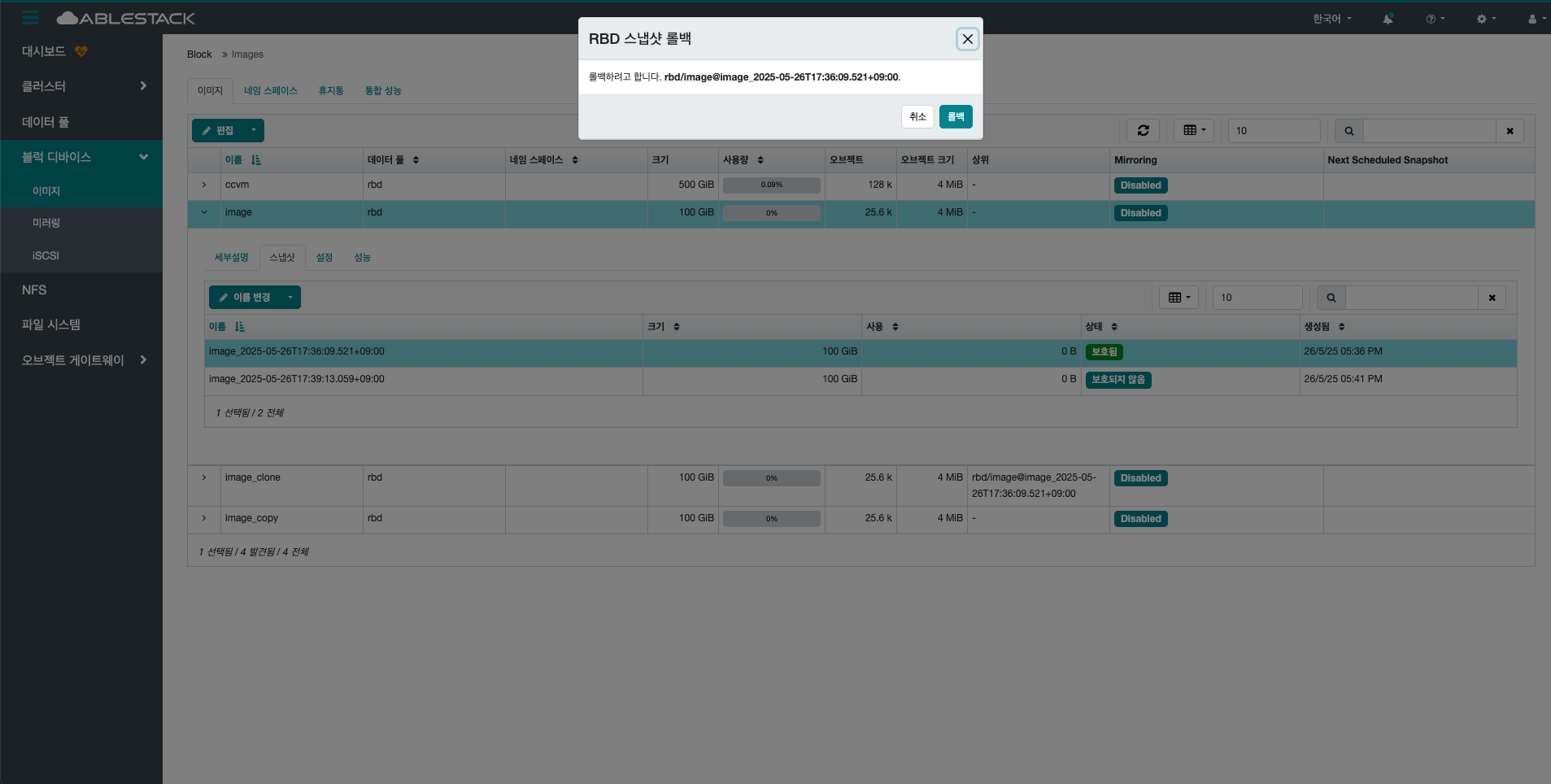1551x784 pixels.
Task: Click the snapshot table page size field
Action: click(x=1258, y=298)
